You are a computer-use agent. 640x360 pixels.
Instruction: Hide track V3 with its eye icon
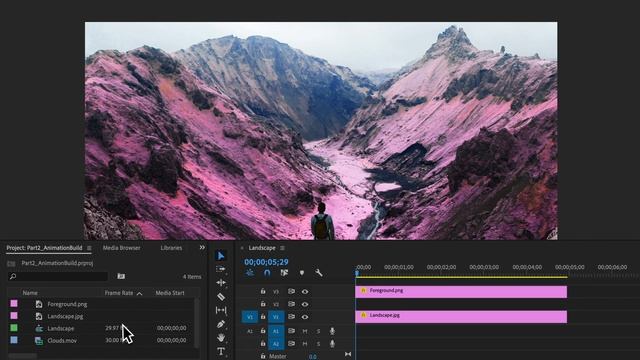[305, 291]
